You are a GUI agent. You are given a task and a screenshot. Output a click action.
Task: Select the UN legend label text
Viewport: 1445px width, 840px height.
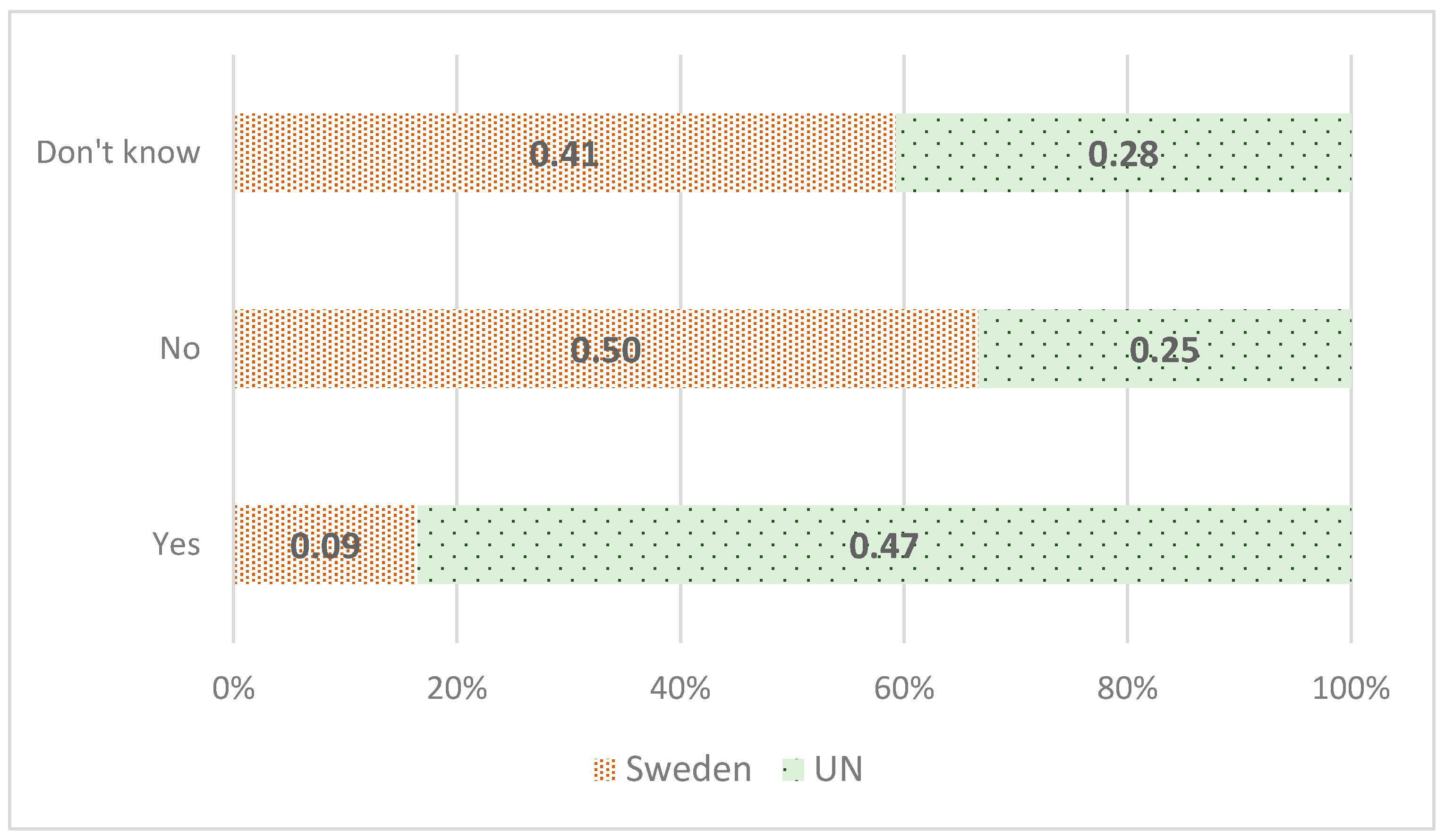[838, 770]
